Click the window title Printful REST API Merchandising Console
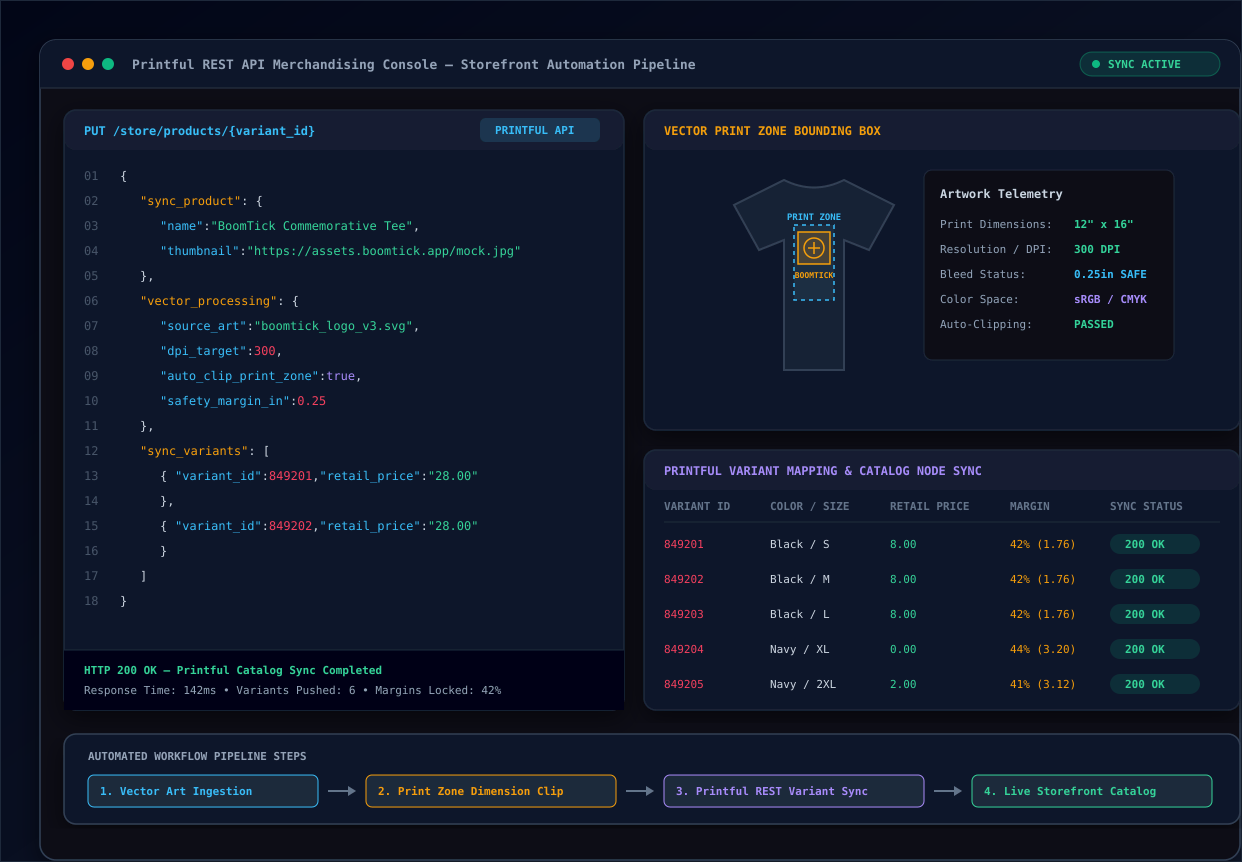1242x862 pixels. click(x=413, y=64)
